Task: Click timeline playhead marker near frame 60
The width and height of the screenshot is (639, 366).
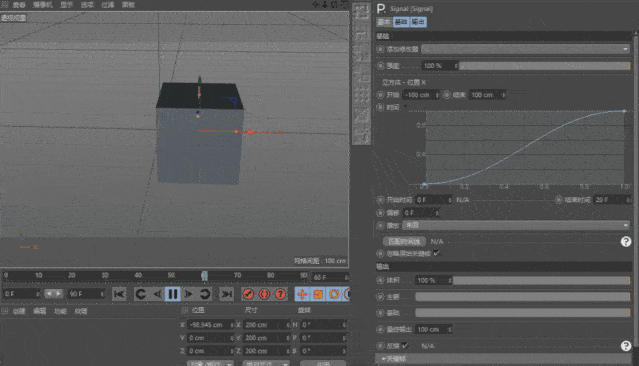Action: pyautogui.click(x=205, y=276)
